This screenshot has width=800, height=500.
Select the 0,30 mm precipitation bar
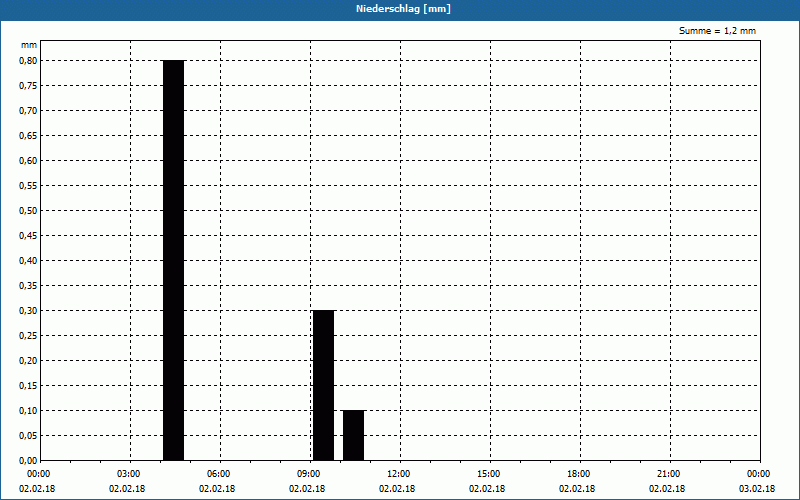323,385
